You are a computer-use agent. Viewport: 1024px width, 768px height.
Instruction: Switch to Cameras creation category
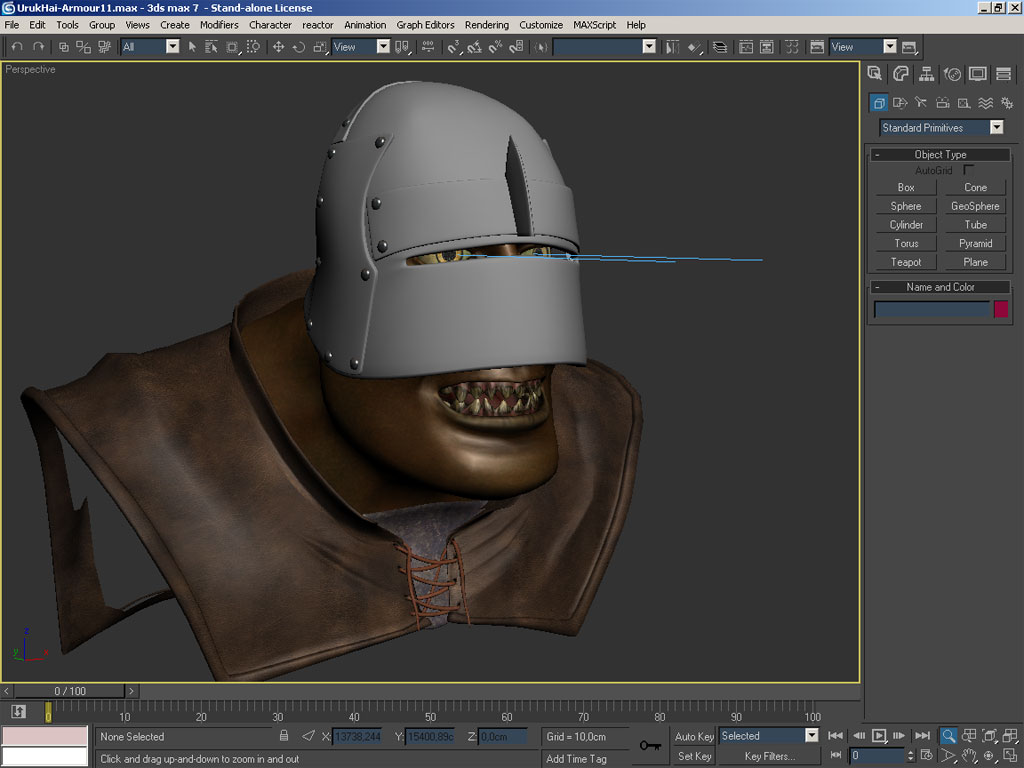point(942,103)
